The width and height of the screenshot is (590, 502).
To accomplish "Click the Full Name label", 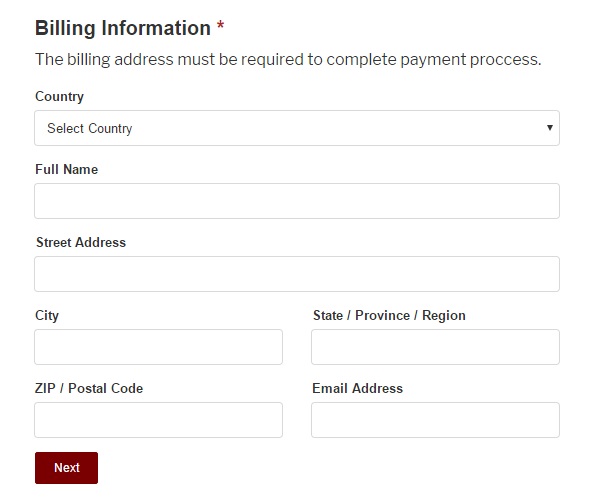I will click(x=67, y=169).
